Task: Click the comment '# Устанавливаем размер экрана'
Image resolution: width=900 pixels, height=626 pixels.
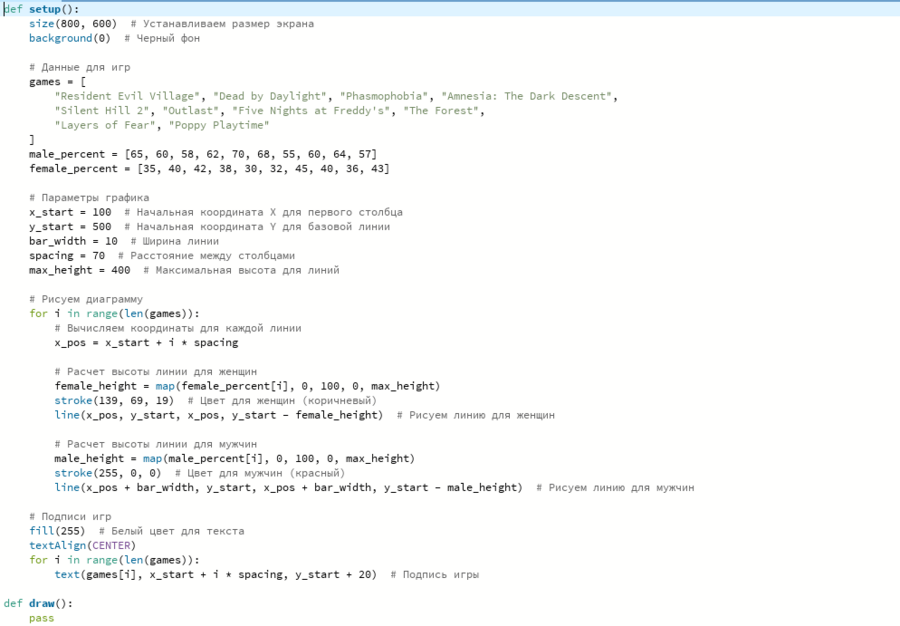Action: click(222, 24)
